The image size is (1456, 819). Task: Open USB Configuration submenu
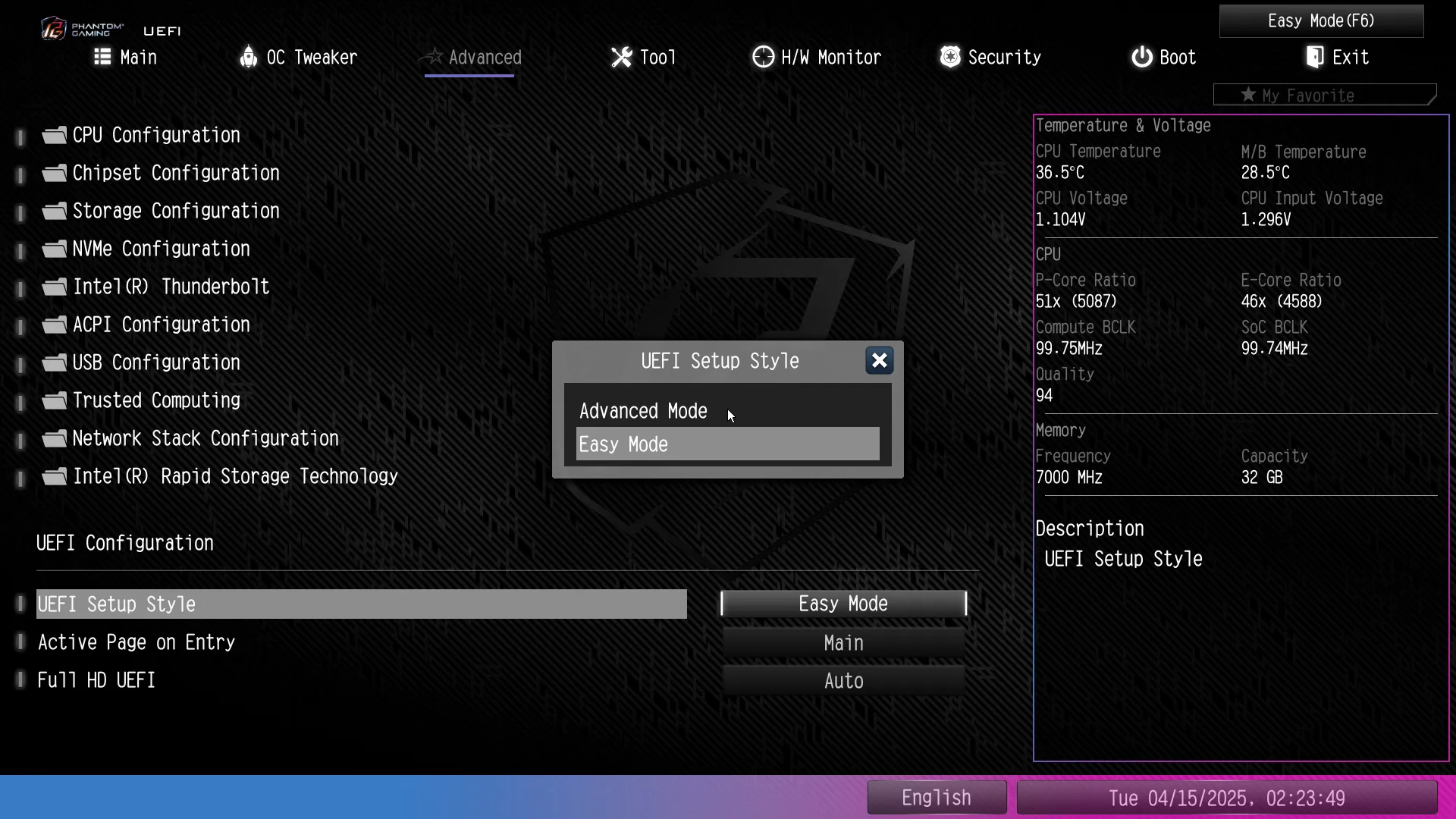tap(156, 362)
